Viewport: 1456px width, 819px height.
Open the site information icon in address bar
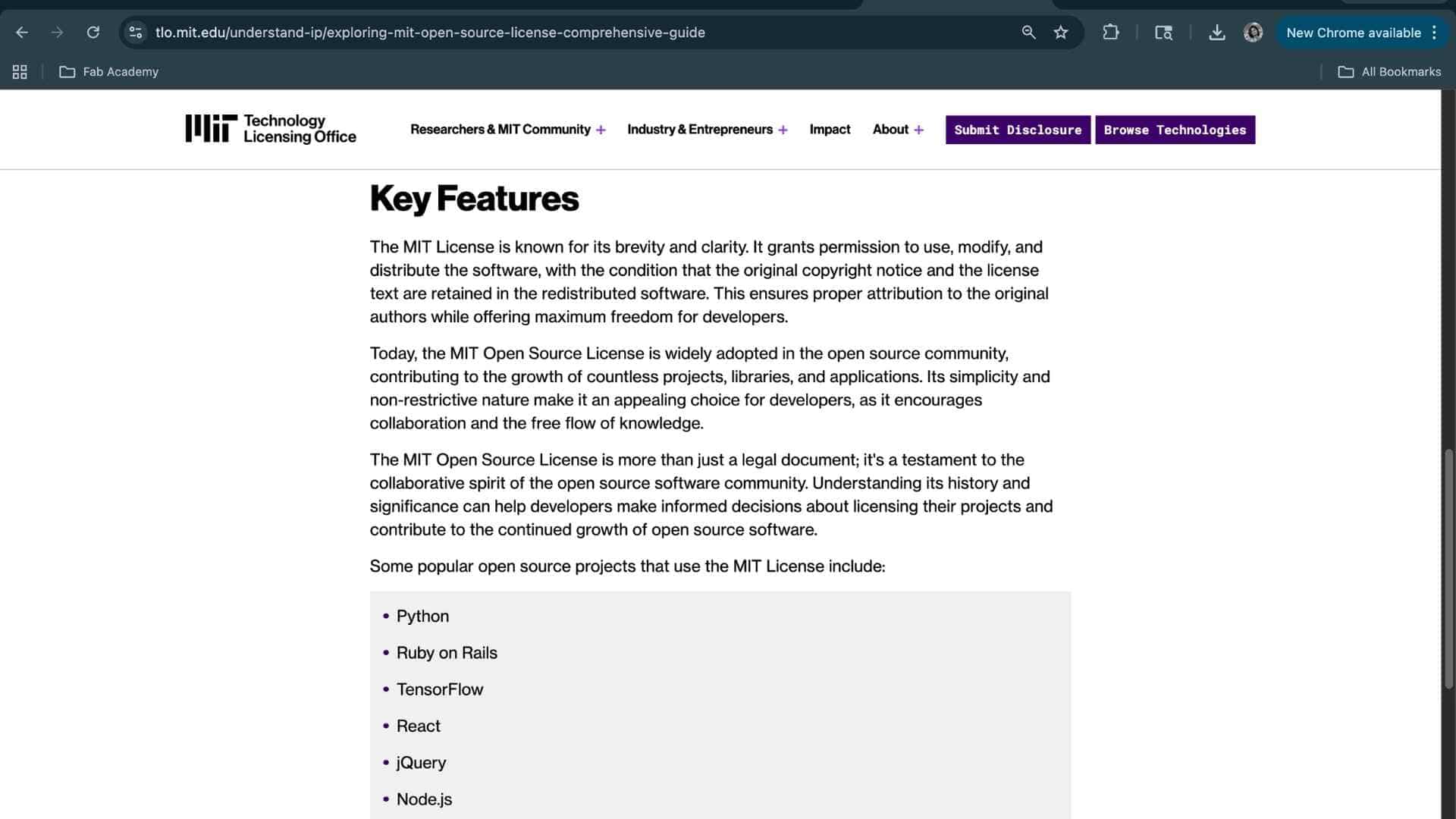click(x=136, y=33)
